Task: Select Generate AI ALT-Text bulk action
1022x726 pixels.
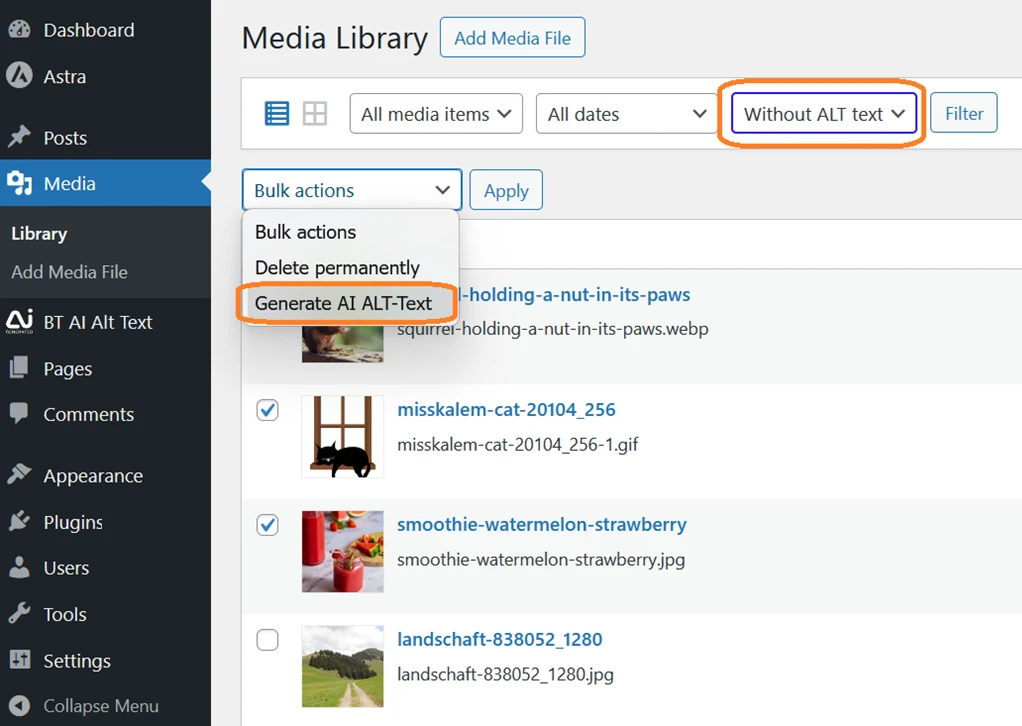Action: pyautogui.click(x=347, y=301)
